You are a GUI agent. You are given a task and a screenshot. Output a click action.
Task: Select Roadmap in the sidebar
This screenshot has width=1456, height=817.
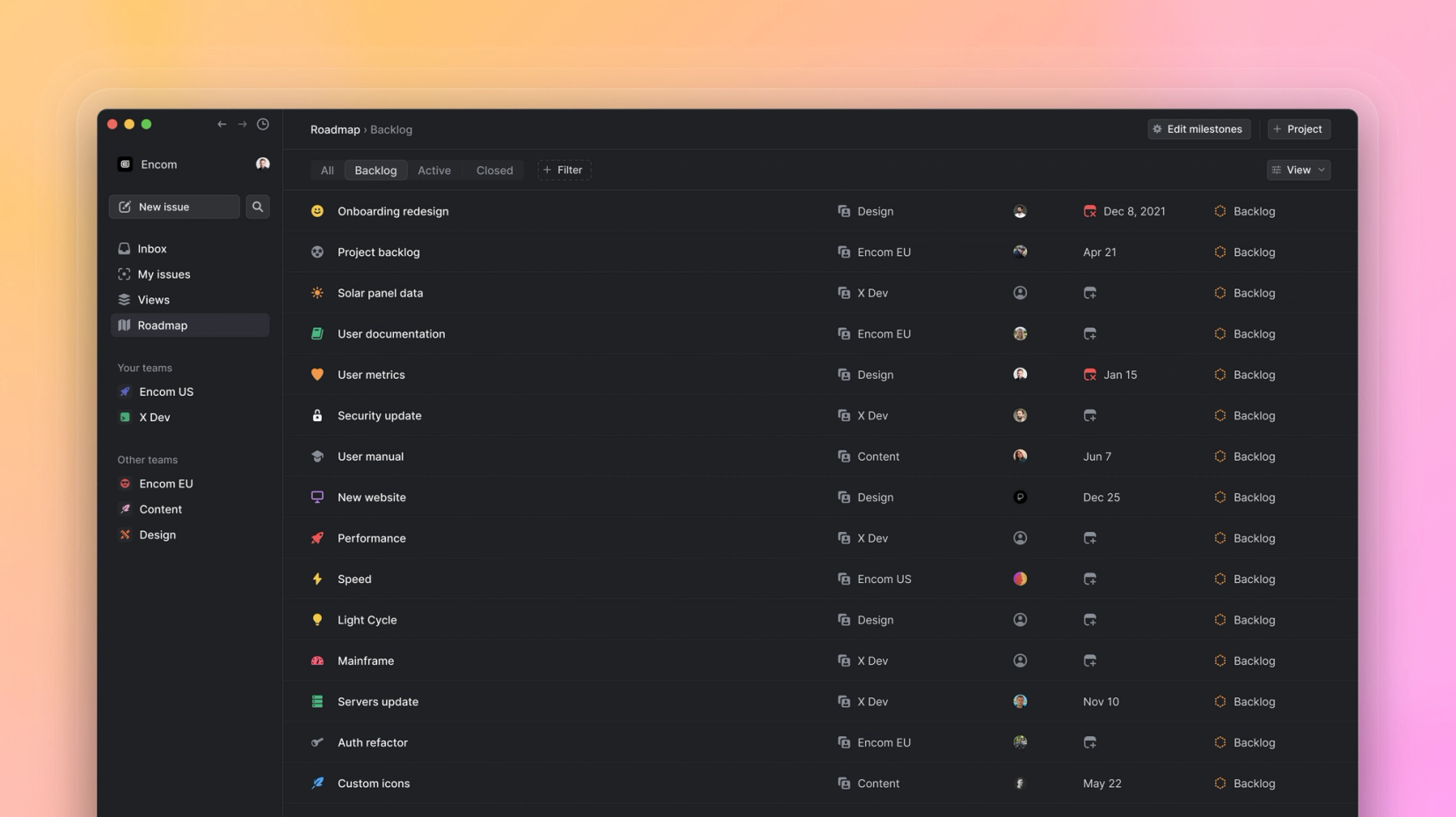click(190, 325)
